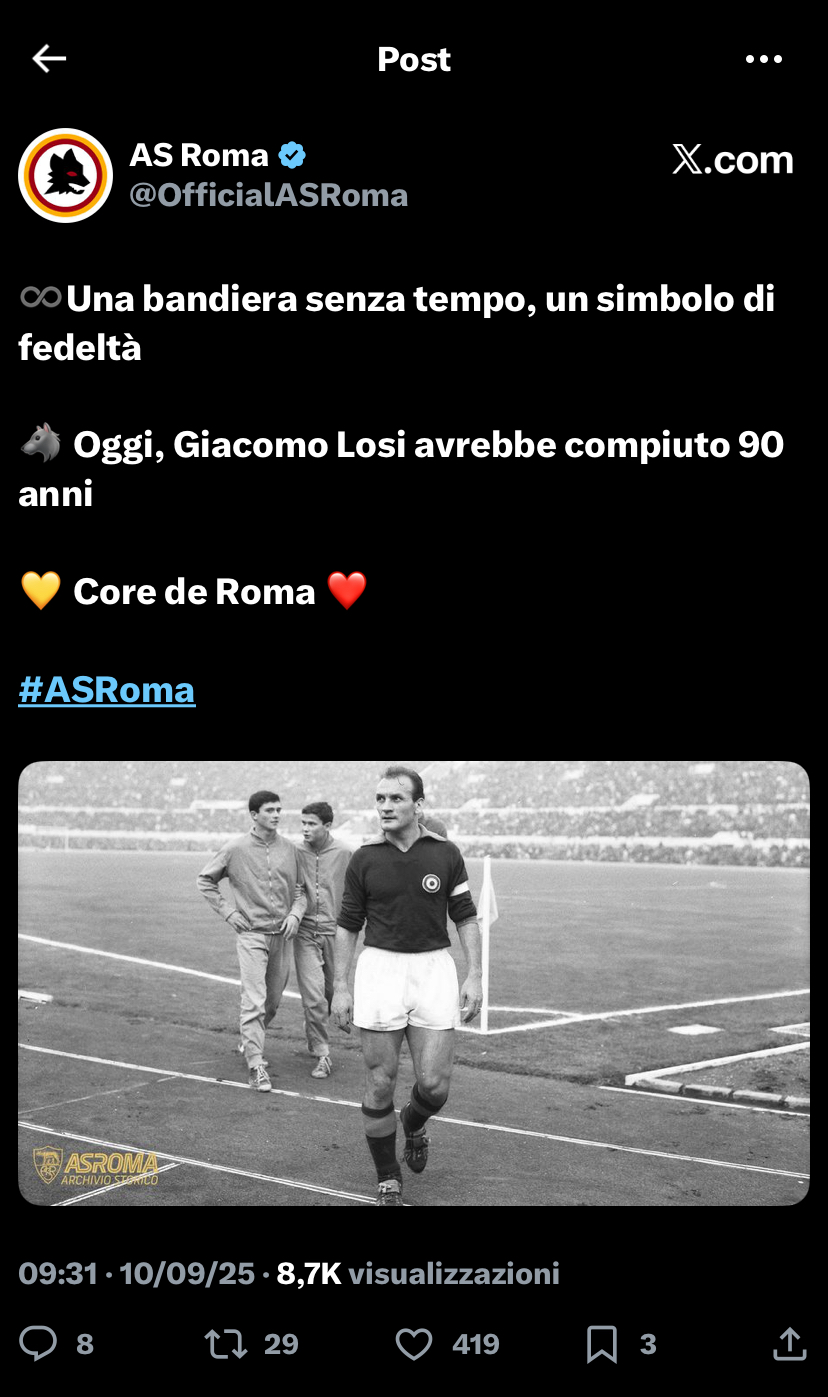The height and width of the screenshot is (1397, 828).
Task: Click the AS Roma display name
Action: [199, 155]
